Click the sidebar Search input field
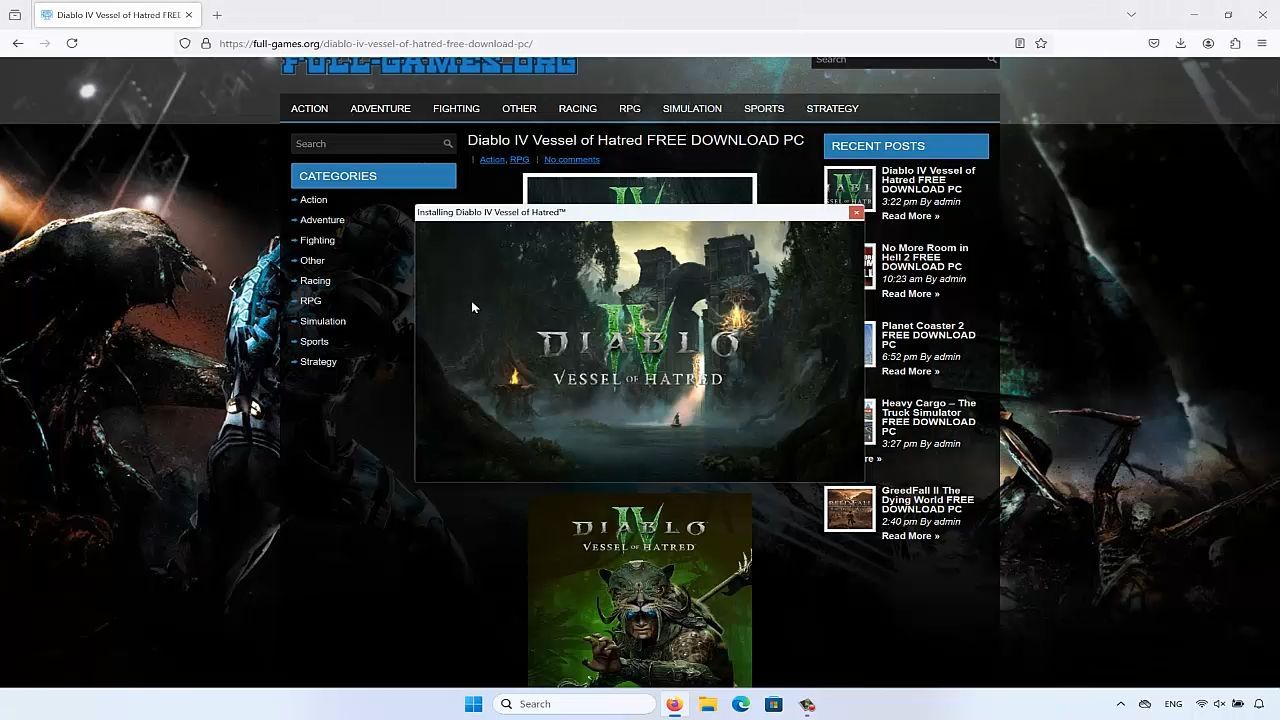Screen dimensions: 1280x720 tap(366, 144)
